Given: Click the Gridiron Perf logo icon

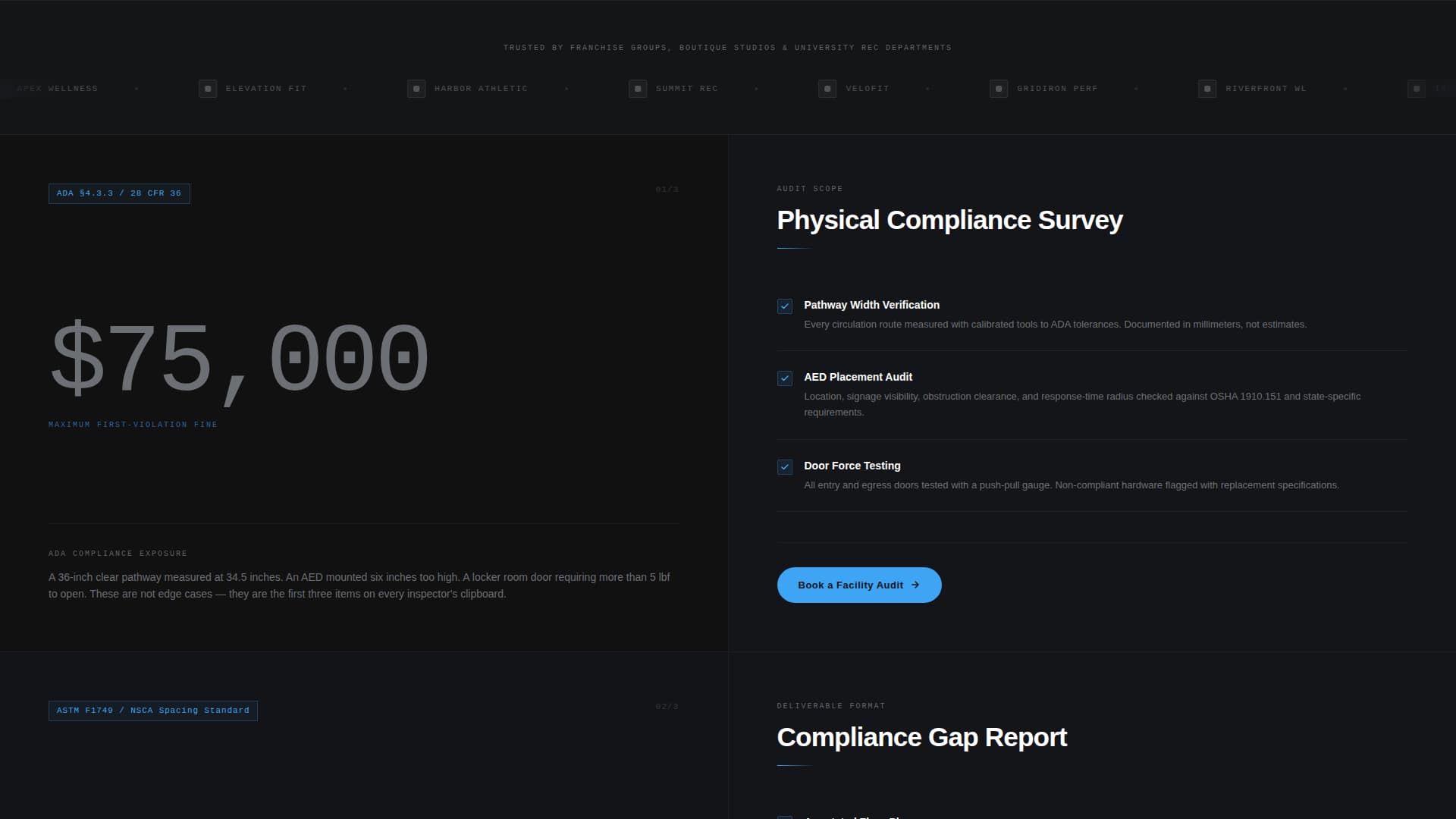Looking at the screenshot, I should (999, 89).
